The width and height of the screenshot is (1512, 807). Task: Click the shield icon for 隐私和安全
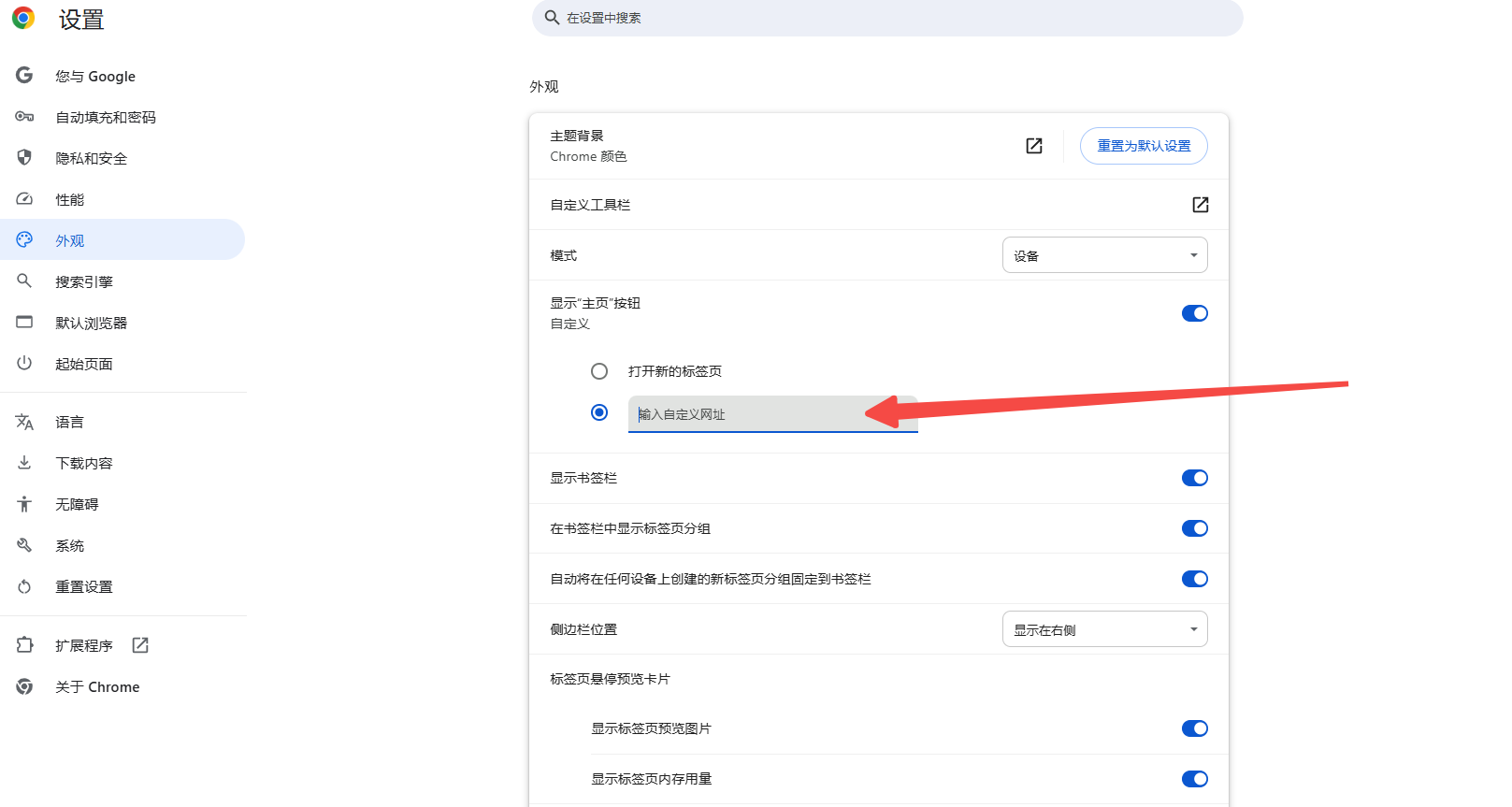pos(24,157)
